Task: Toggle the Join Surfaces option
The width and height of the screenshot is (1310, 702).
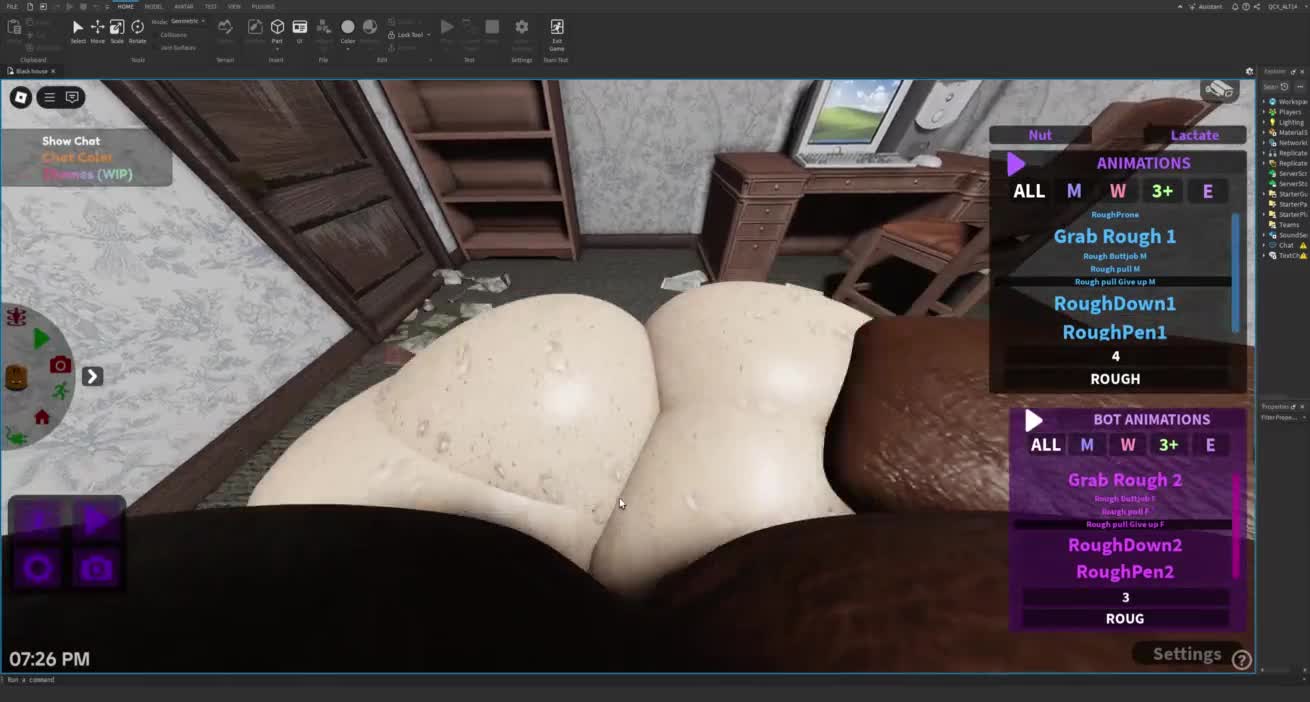Action: click(178, 47)
